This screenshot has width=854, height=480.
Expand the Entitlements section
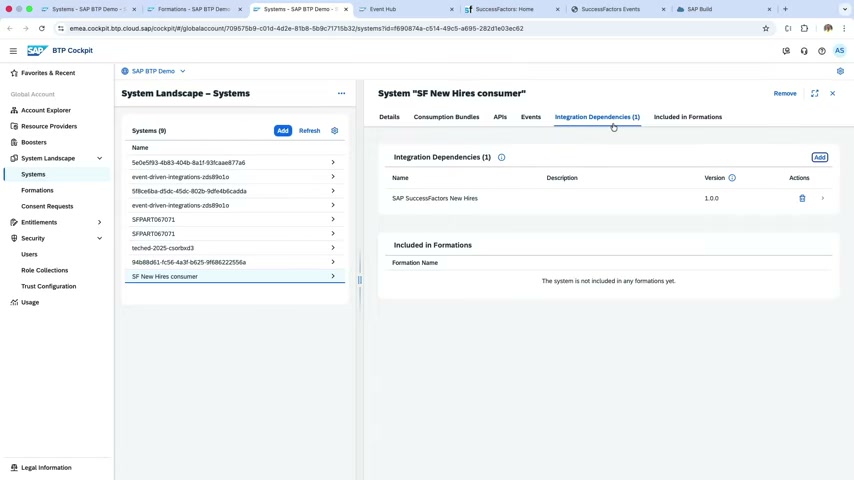click(100, 222)
